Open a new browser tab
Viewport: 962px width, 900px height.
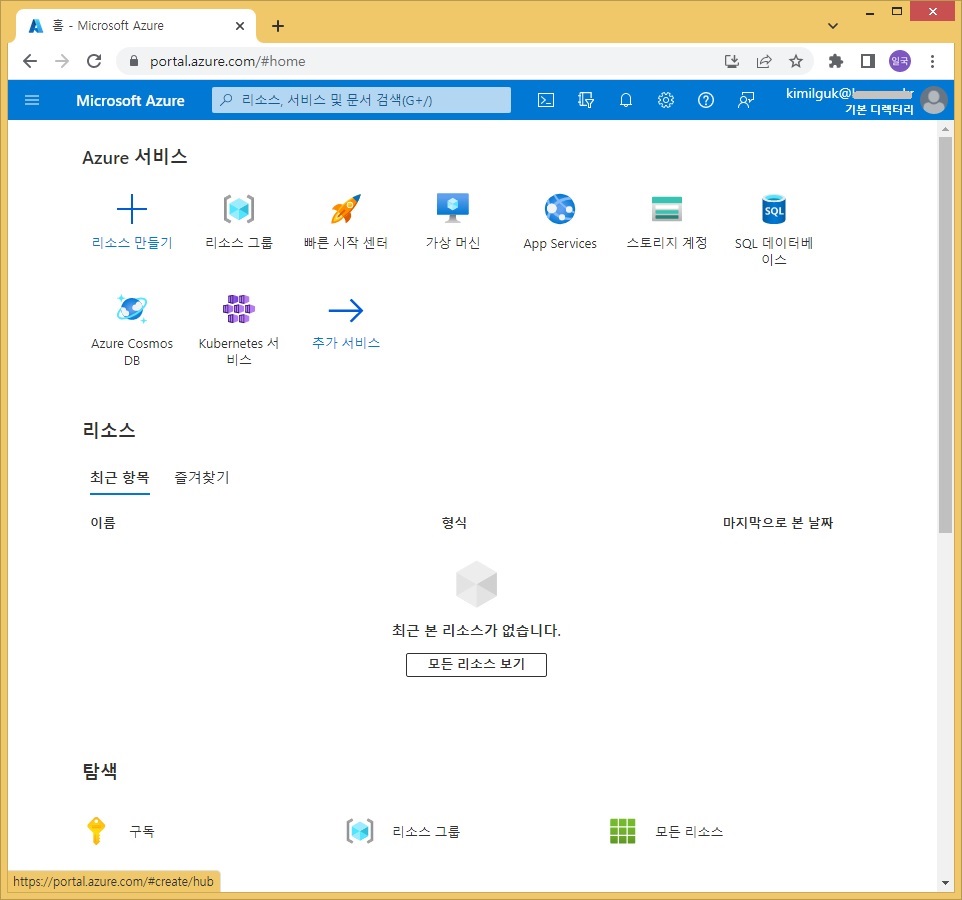pyautogui.click(x=277, y=26)
